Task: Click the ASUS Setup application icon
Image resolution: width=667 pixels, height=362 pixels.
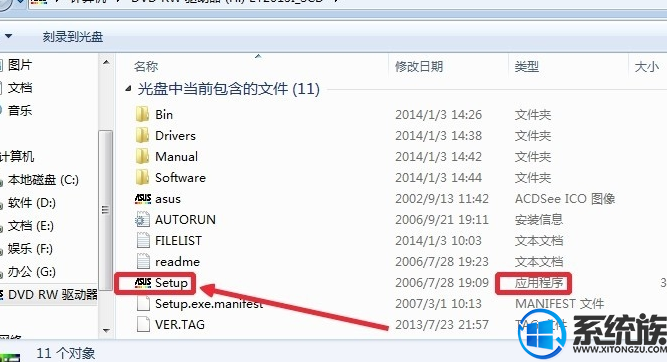Action: tap(143, 282)
